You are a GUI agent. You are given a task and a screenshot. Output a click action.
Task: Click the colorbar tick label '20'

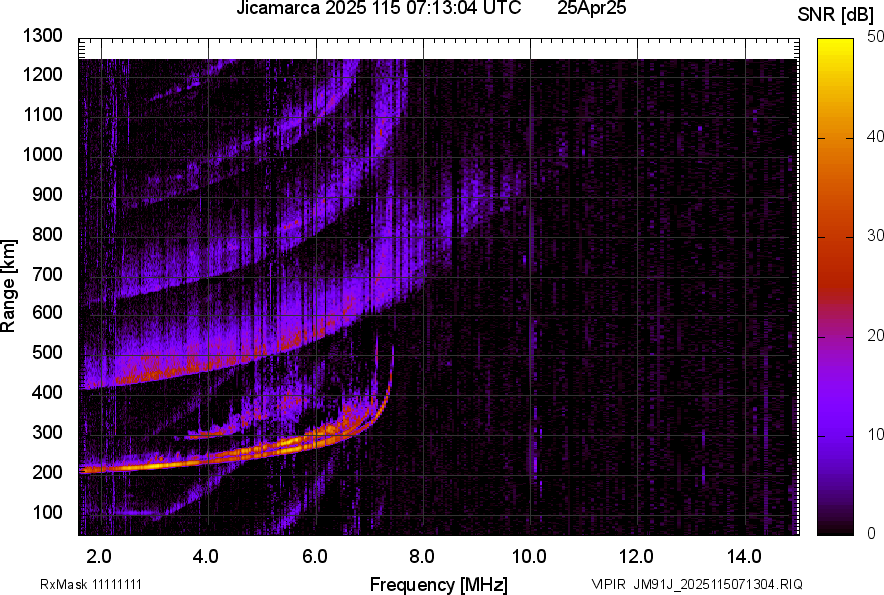pyautogui.click(x=875, y=336)
